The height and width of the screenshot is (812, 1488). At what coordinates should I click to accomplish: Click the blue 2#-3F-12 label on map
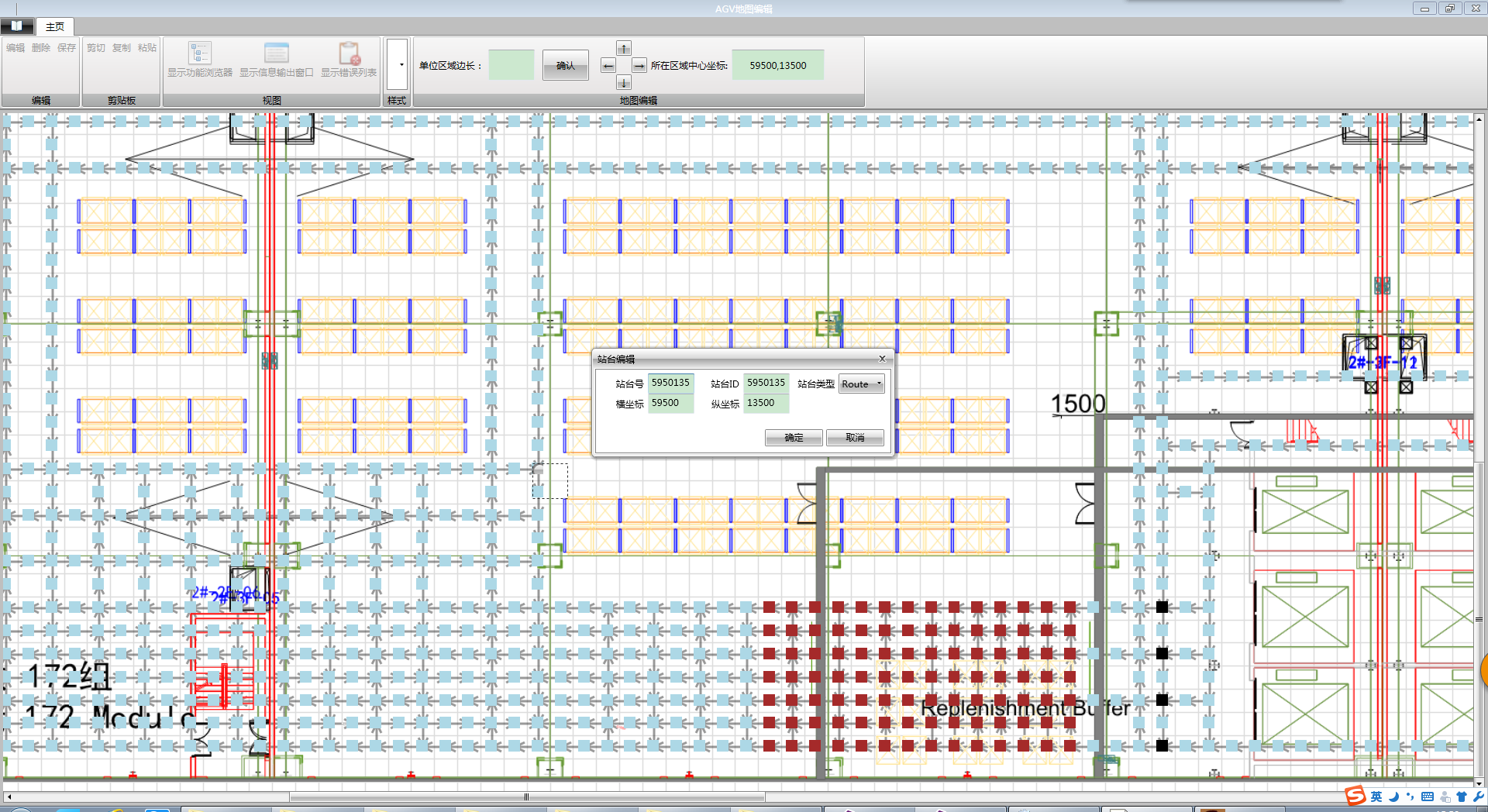(1383, 363)
